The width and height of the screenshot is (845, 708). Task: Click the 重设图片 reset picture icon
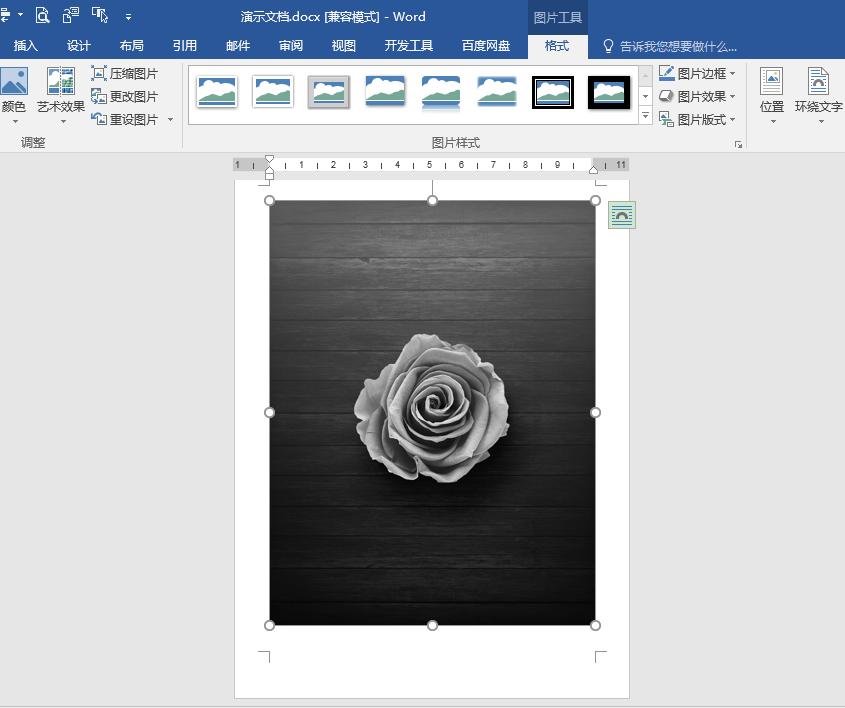point(99,119)
